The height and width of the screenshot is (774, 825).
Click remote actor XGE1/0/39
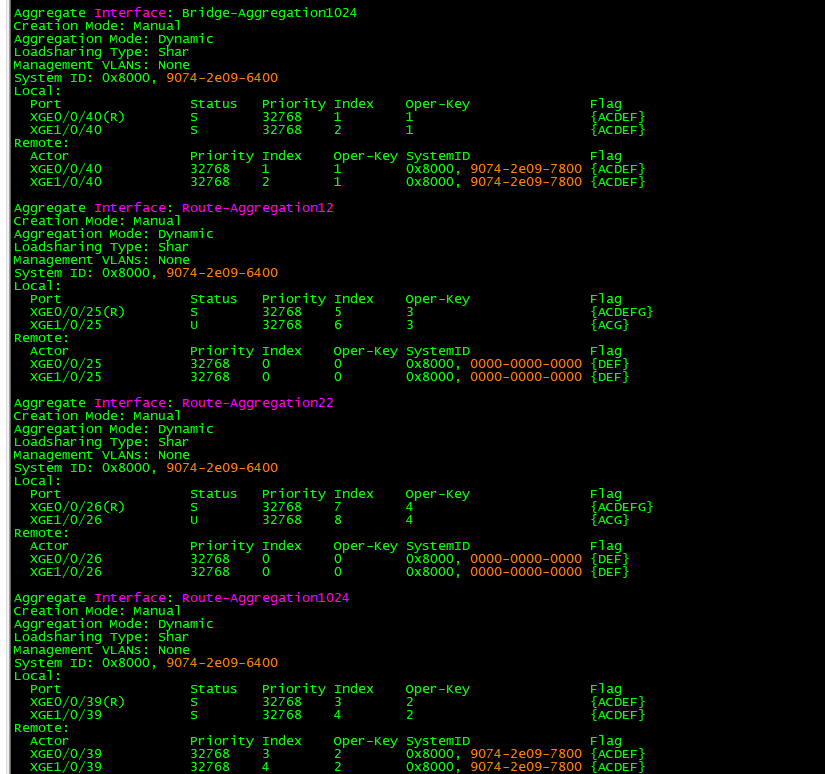coord(65,767)
